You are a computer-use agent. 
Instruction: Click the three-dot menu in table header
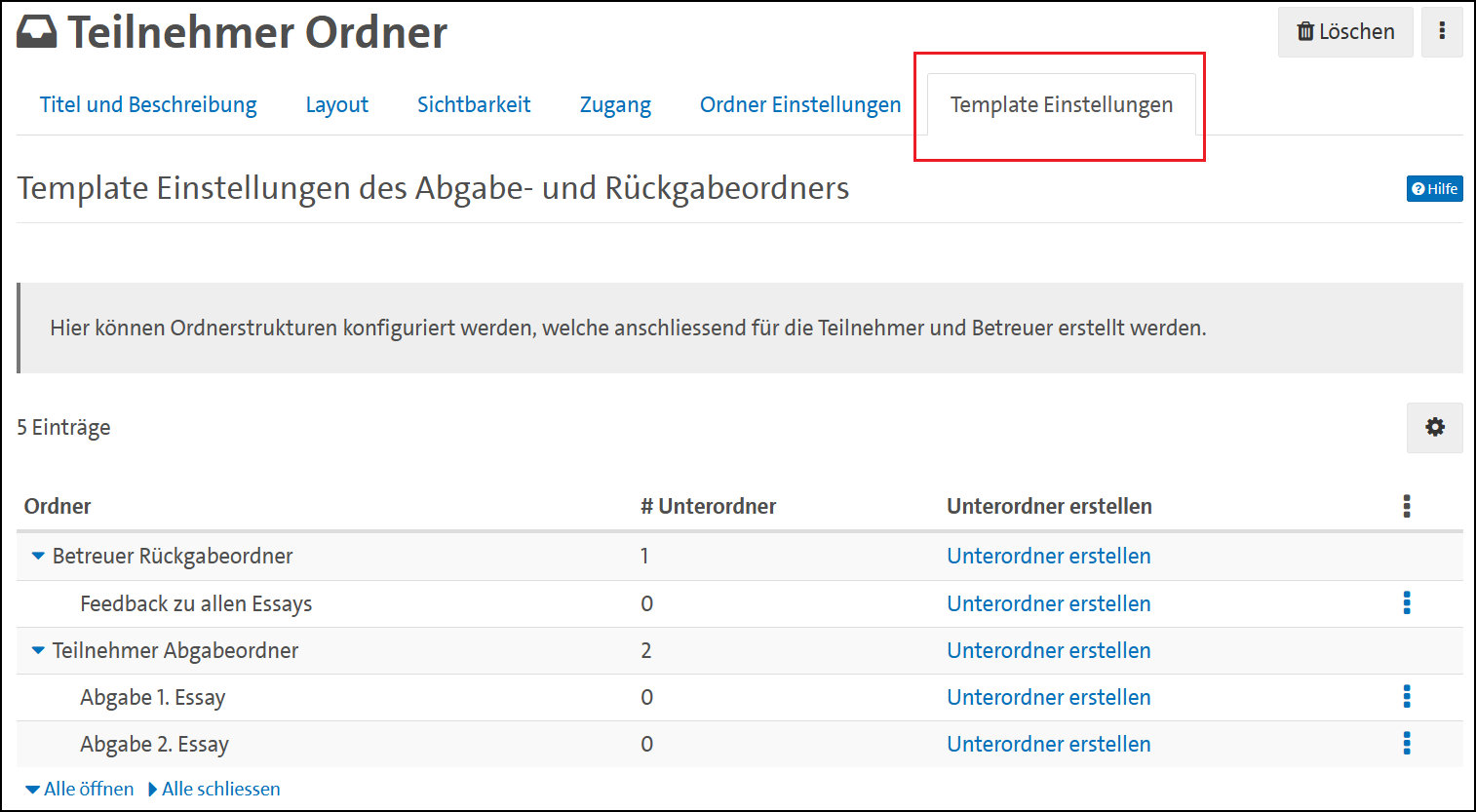click(1406, 506)
